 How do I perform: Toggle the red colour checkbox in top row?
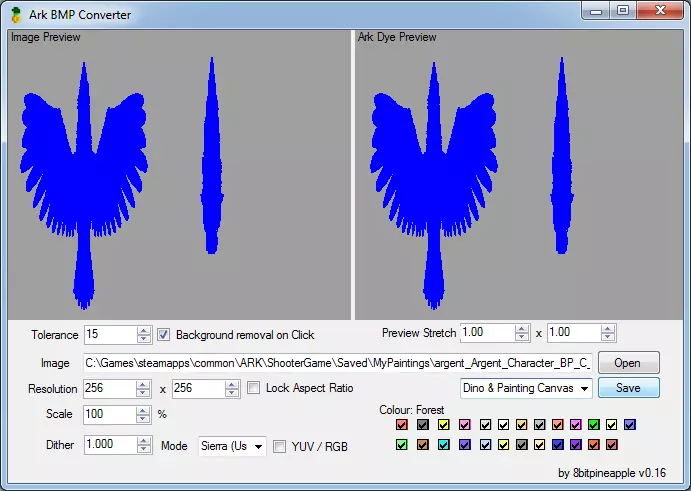[x=401, y=425]
